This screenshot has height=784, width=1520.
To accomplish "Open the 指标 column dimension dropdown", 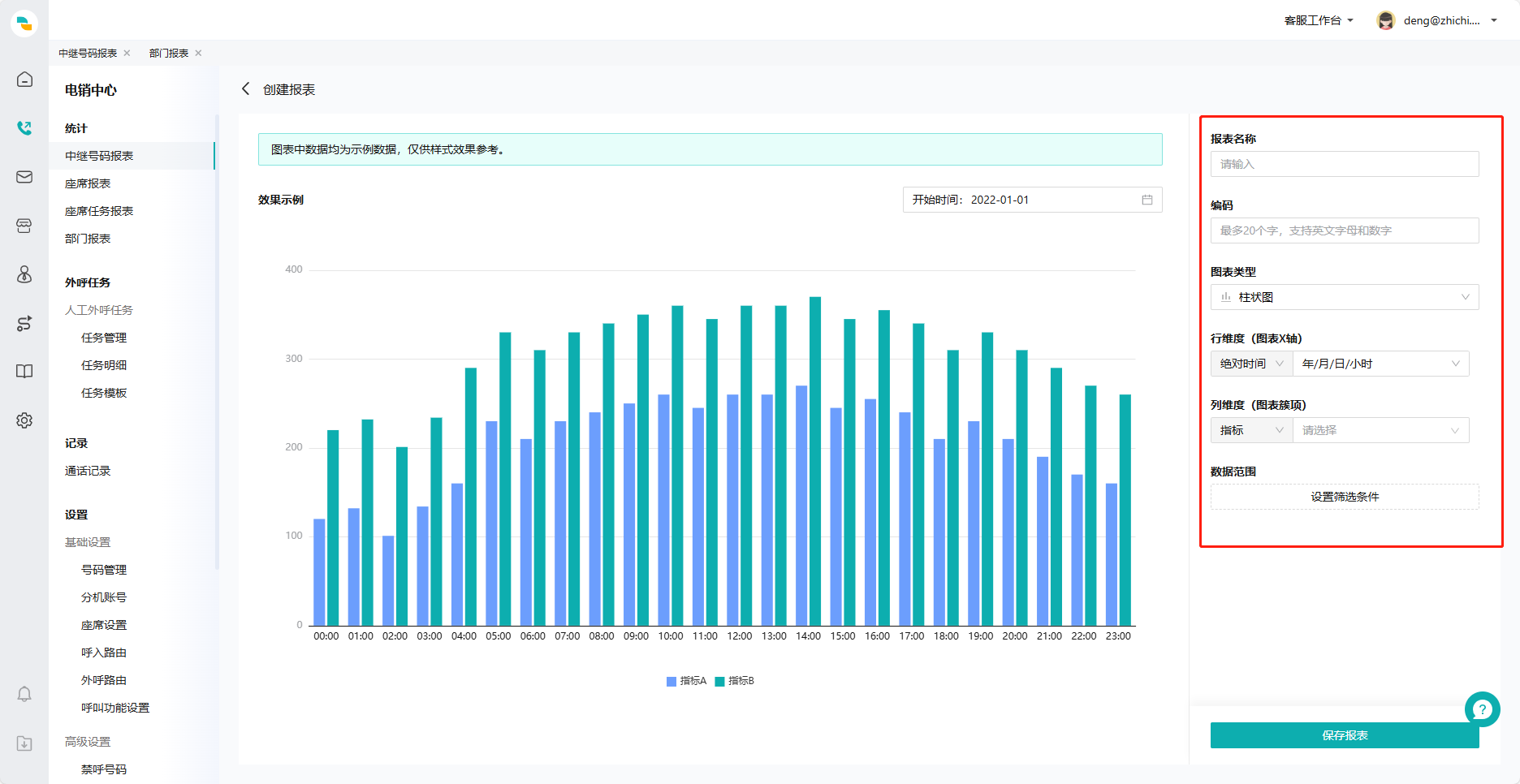I will [x=1251, y=430].
